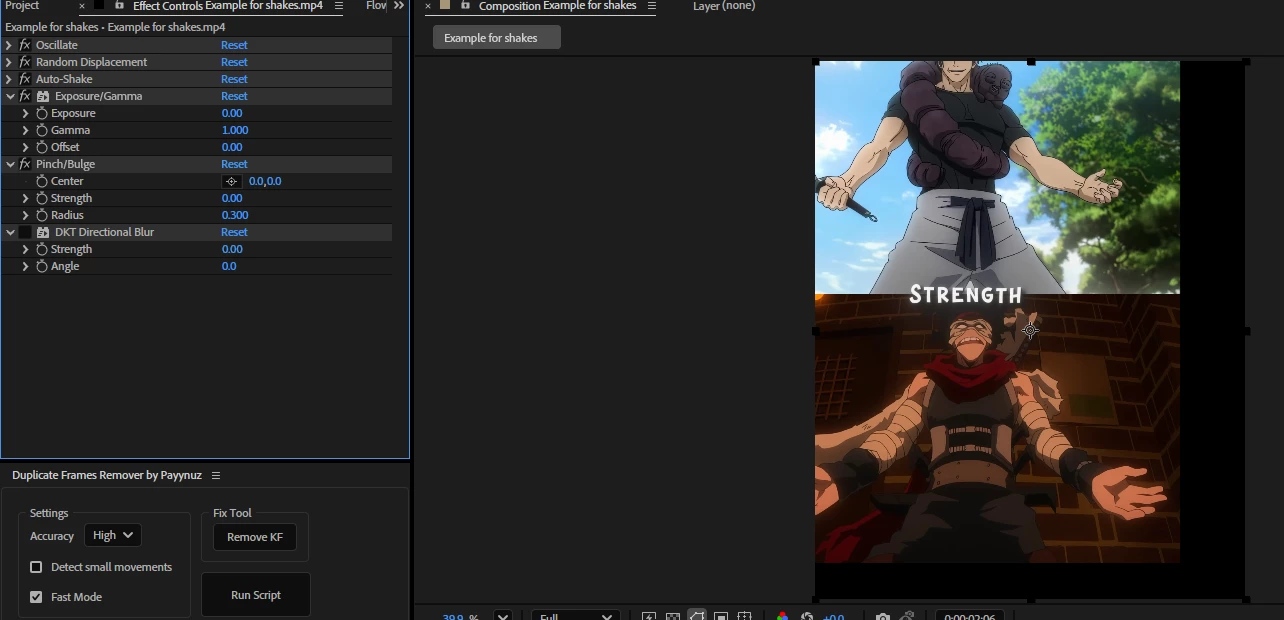
Task: Click the DKT Directional Blur preset icon
Action: click(x=43, y=232)
